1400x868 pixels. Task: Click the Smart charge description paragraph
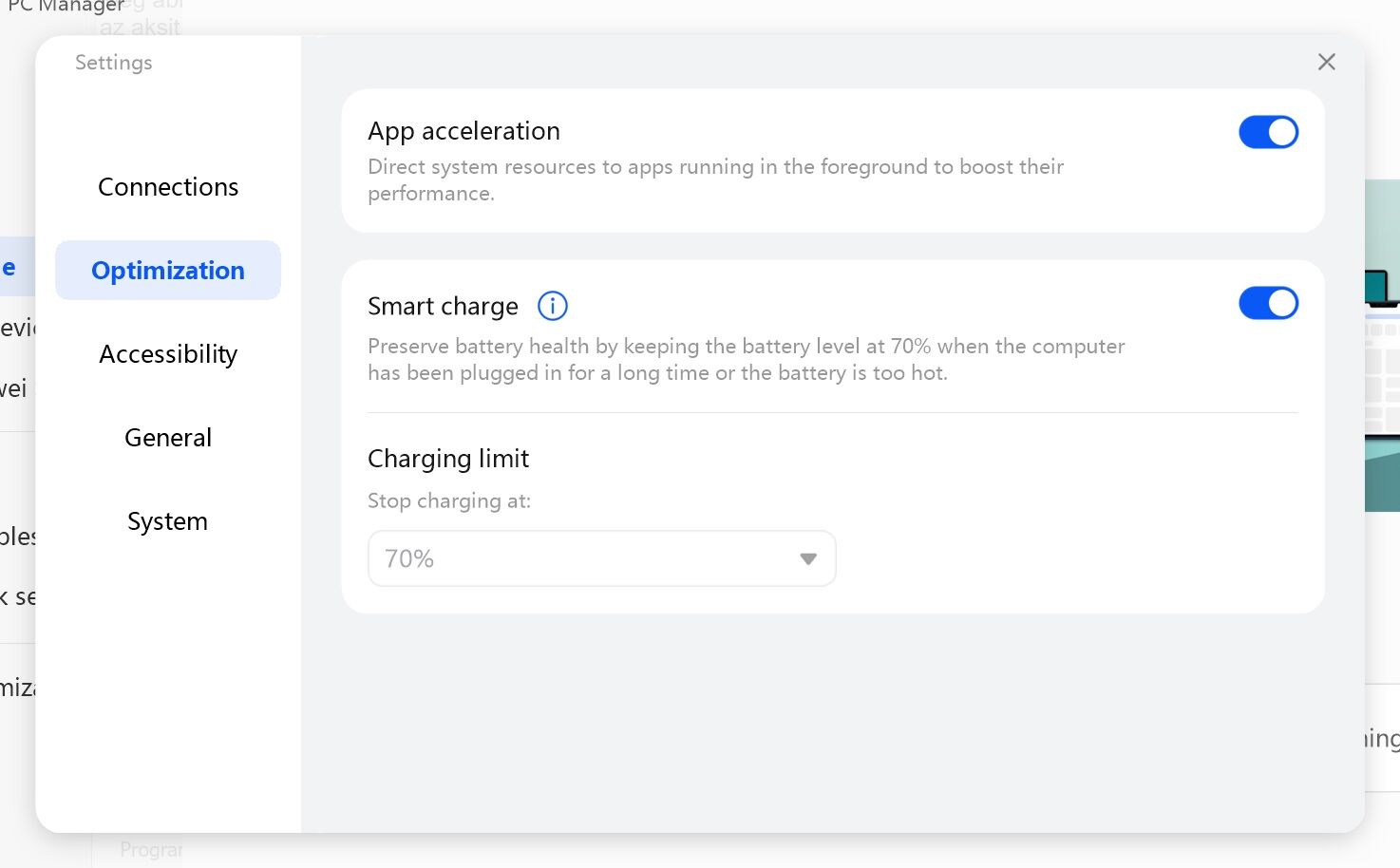(x=745, y=359)
